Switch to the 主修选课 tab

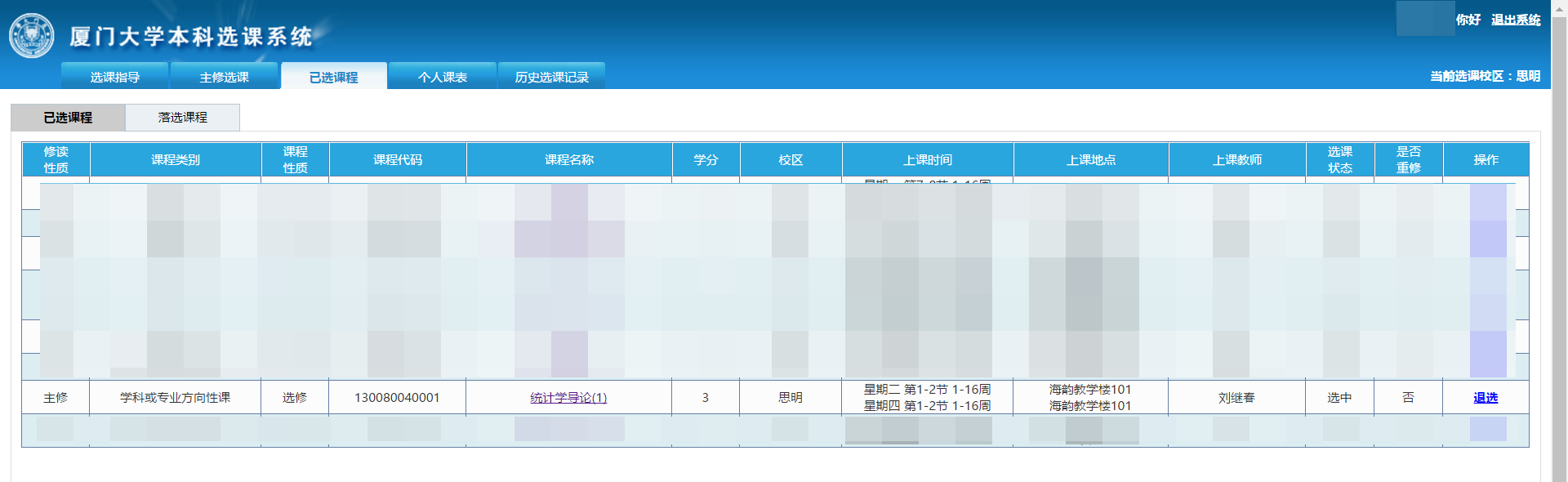point(225,76)
